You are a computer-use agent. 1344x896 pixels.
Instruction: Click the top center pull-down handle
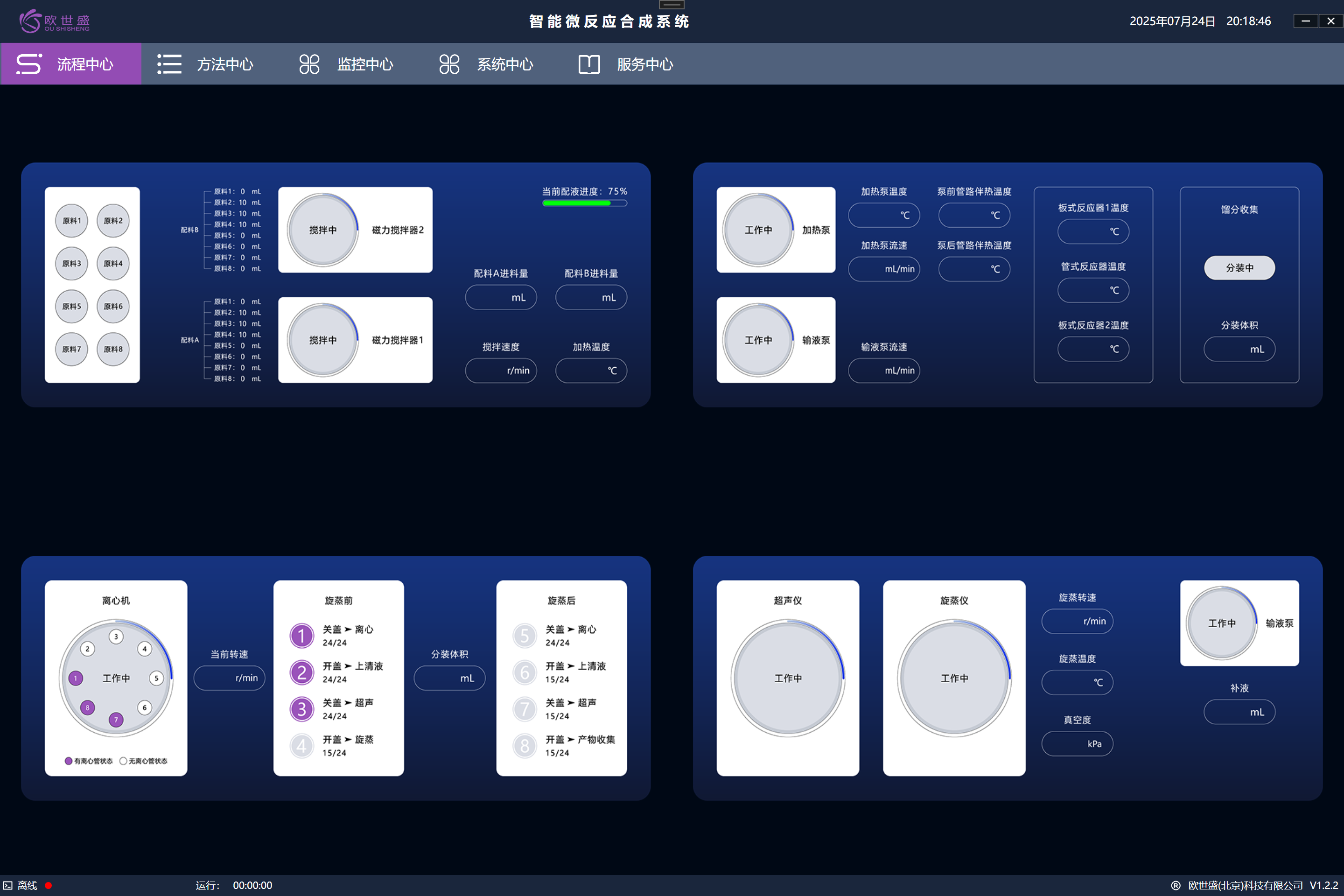coord(672,5)
